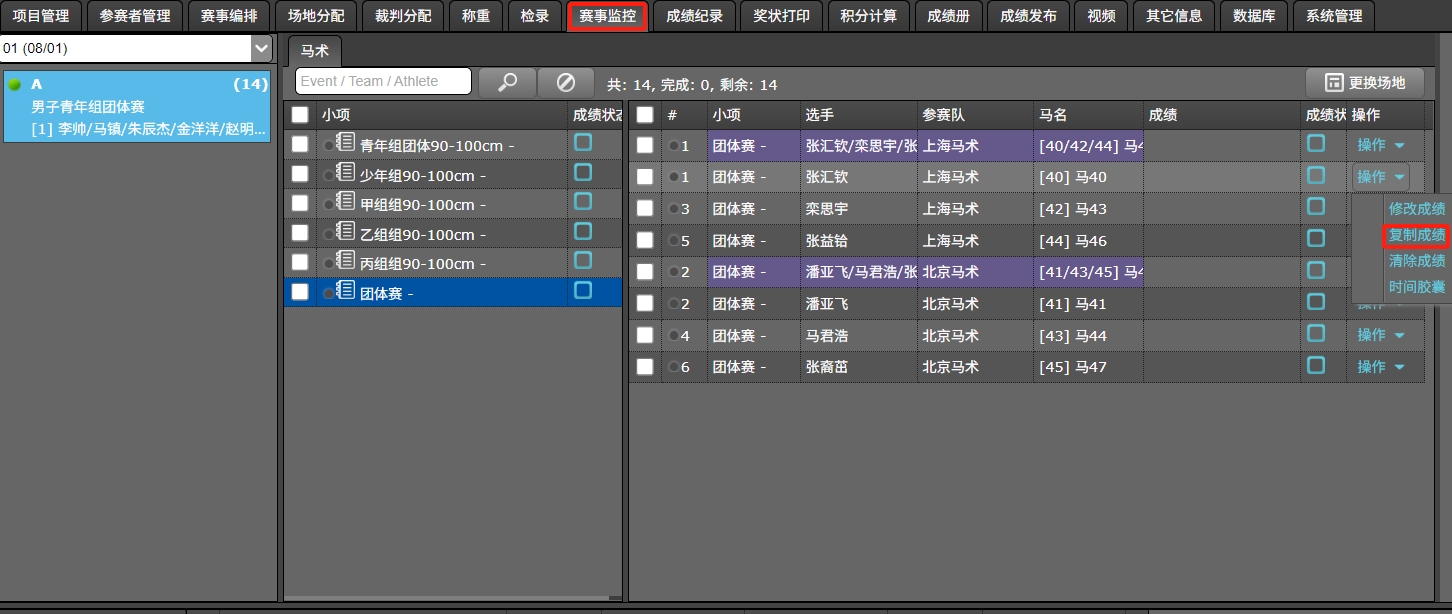Click result status icon in 马君浩 row

[x=1316, y=334]
